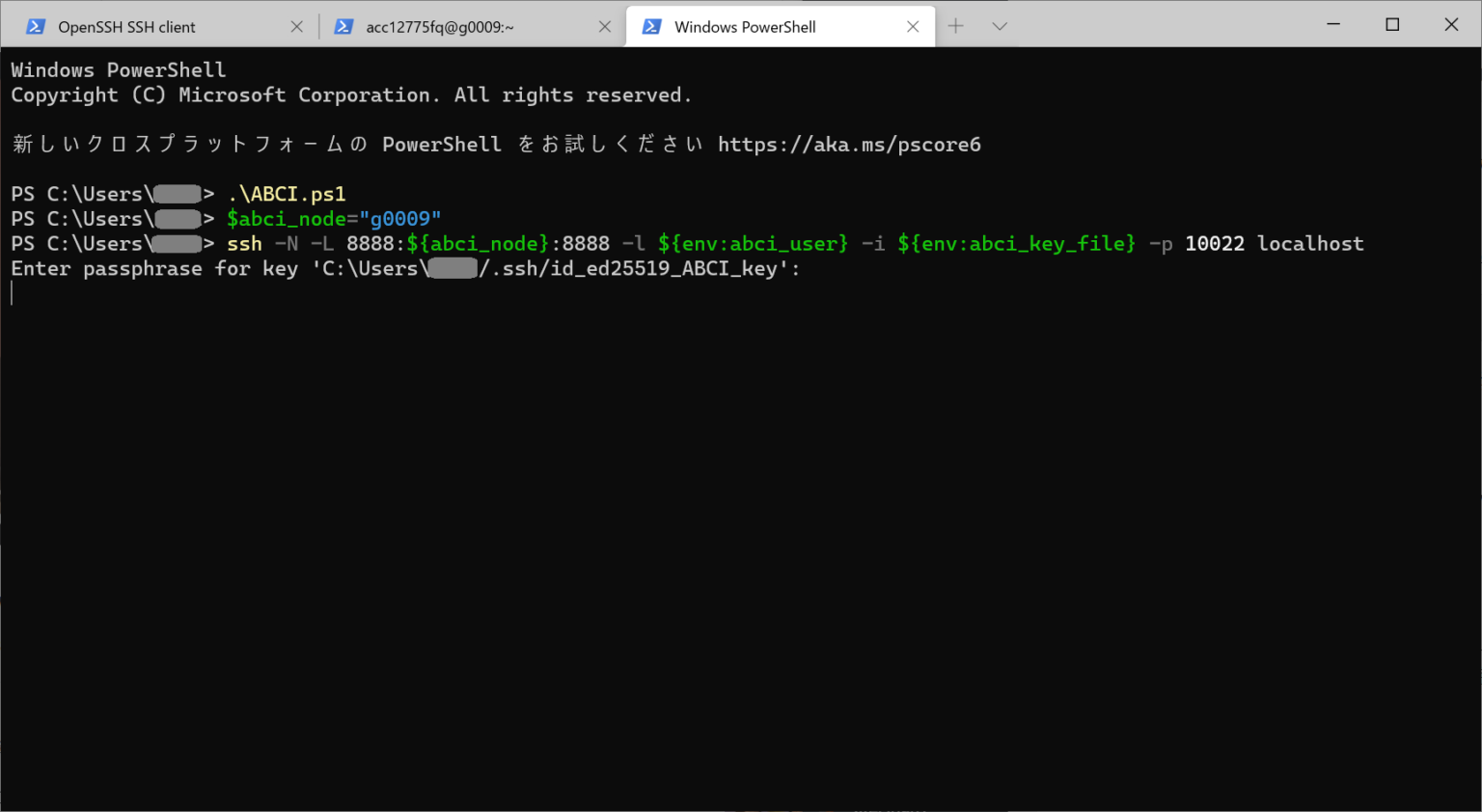Click the g0009 session icon in the middle tab
Image resolution: width=1482 pixels, height=812 pixels.
[344, 26]
